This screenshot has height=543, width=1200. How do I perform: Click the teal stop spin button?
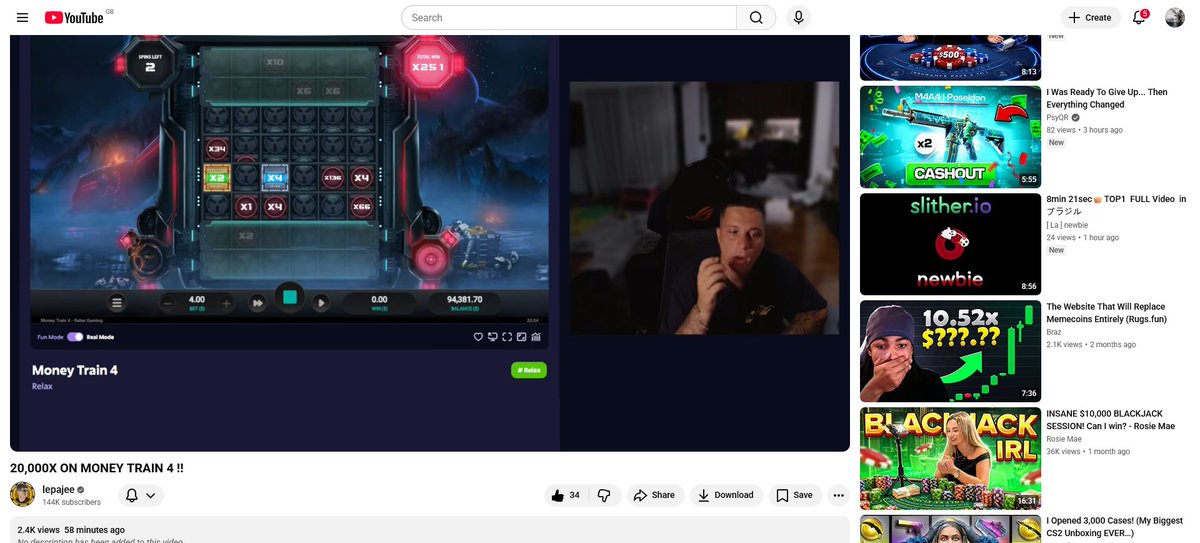click(289, 297)
